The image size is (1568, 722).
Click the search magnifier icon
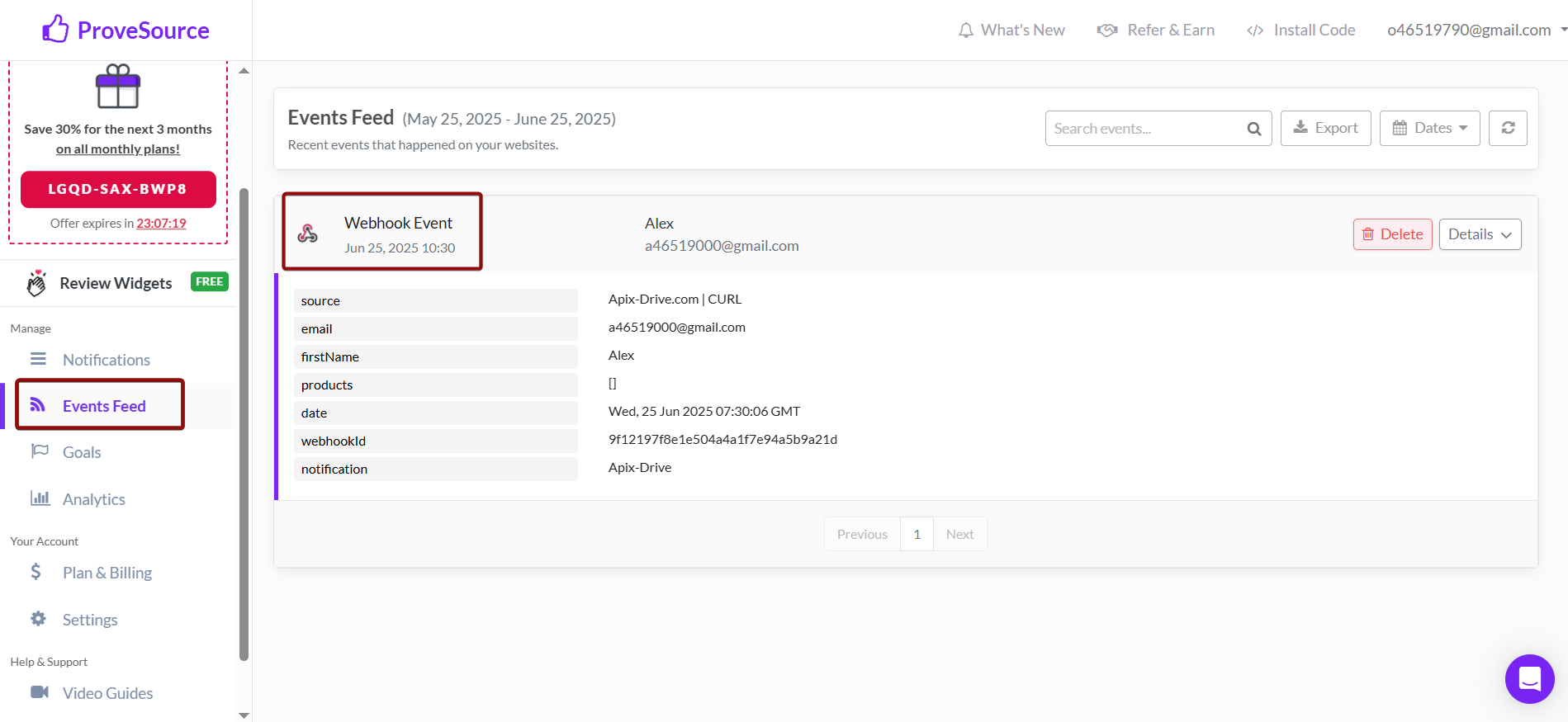tap(1253, 129)
